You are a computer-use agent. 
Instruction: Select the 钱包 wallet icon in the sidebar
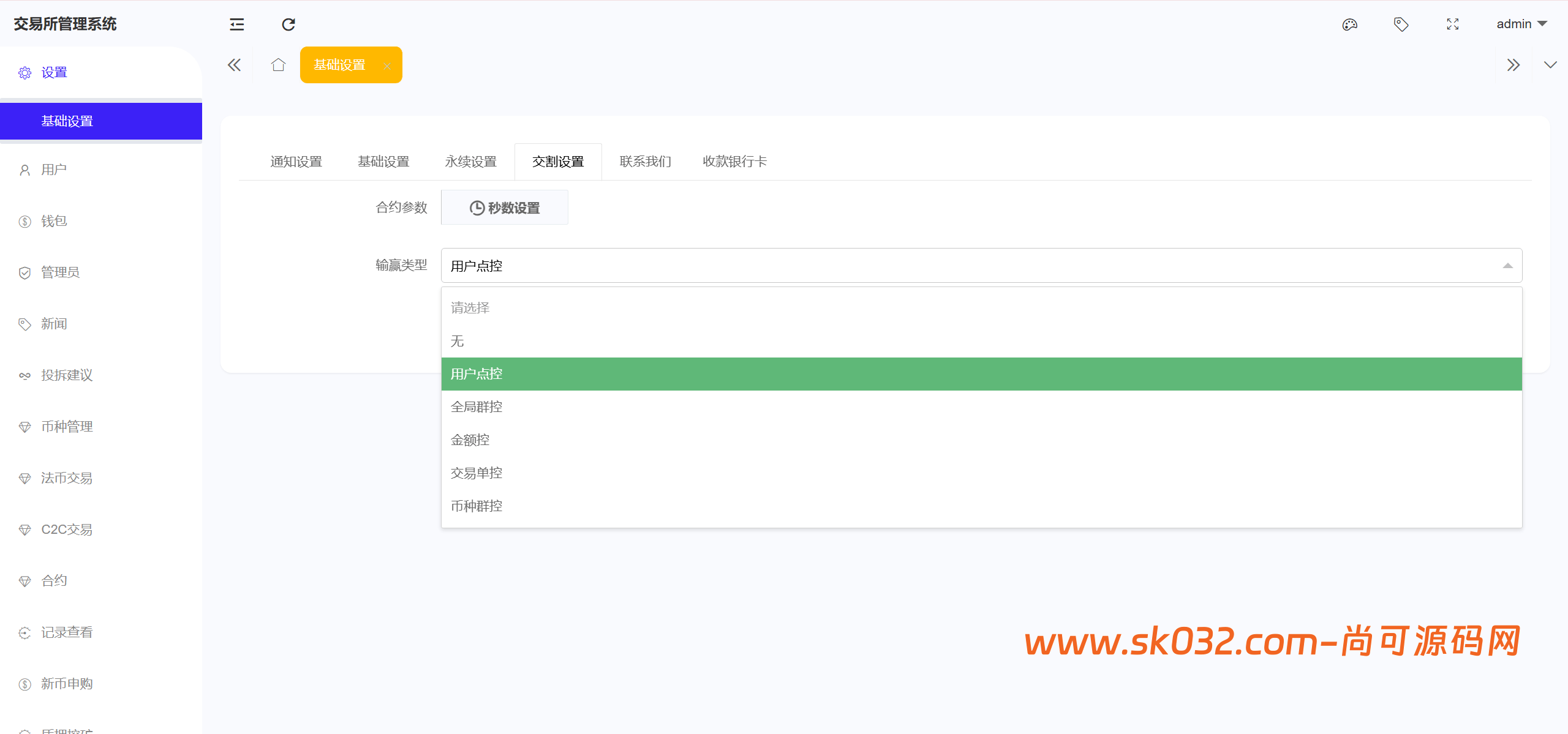(x=24, y=221)
